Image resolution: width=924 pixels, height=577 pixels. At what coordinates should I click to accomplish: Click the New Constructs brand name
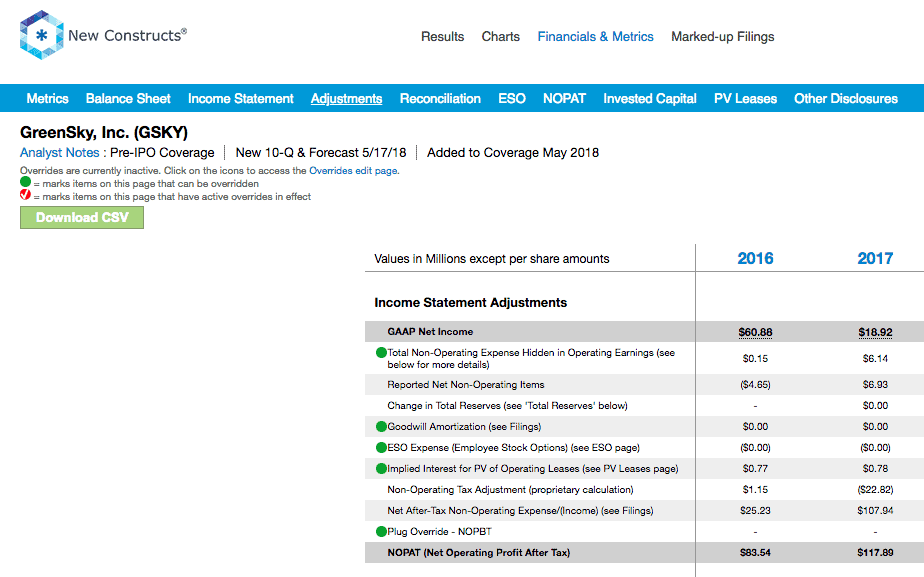[x=127, y=35]
